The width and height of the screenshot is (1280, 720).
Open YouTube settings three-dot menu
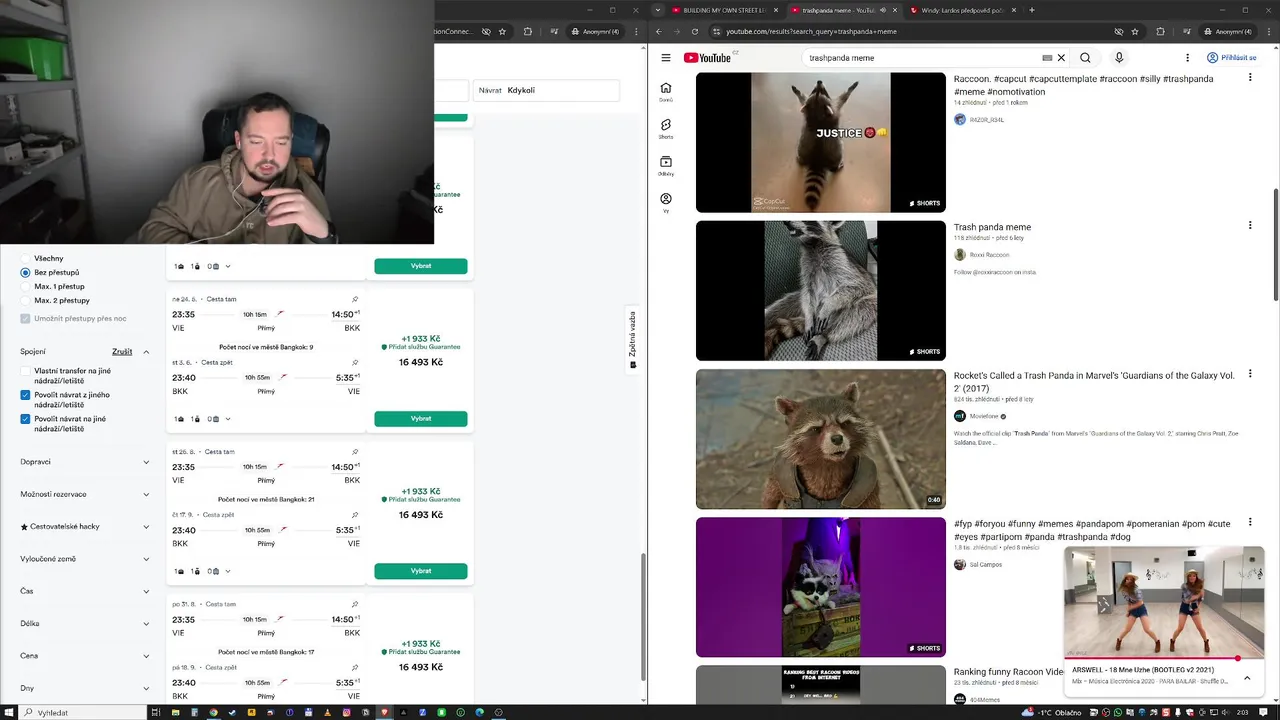pyautogui.click(x=1188, y=58)
